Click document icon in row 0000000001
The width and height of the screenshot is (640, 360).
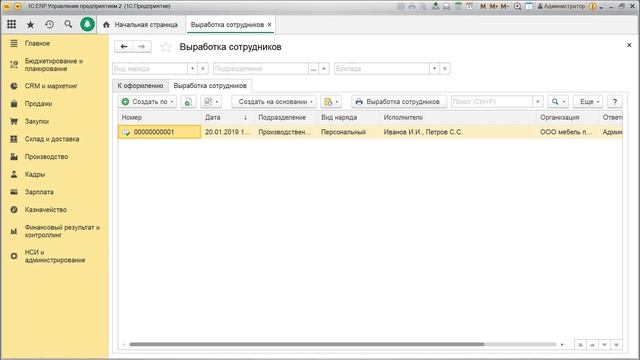[x=126, y=132]
